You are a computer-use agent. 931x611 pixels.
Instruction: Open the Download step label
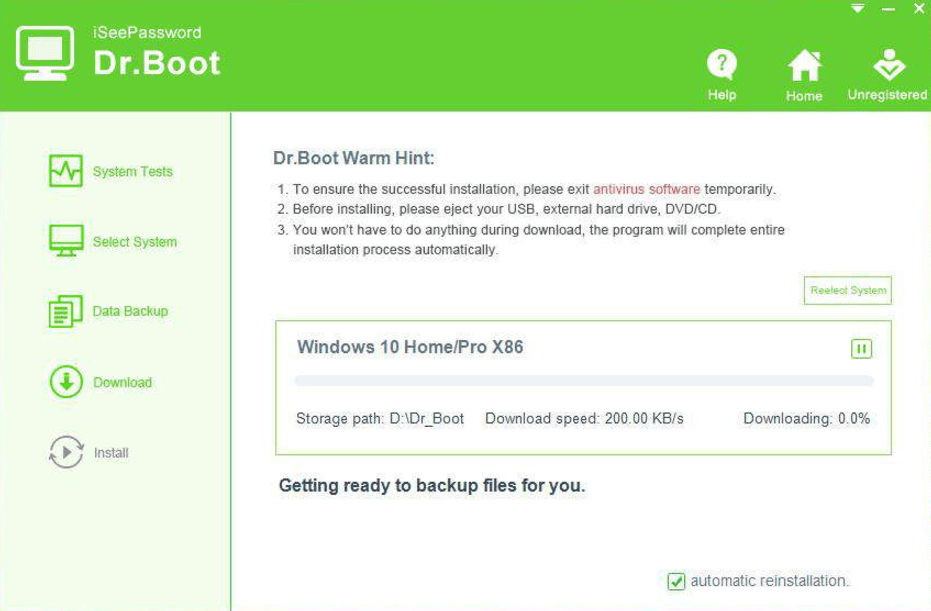(122, 382)
